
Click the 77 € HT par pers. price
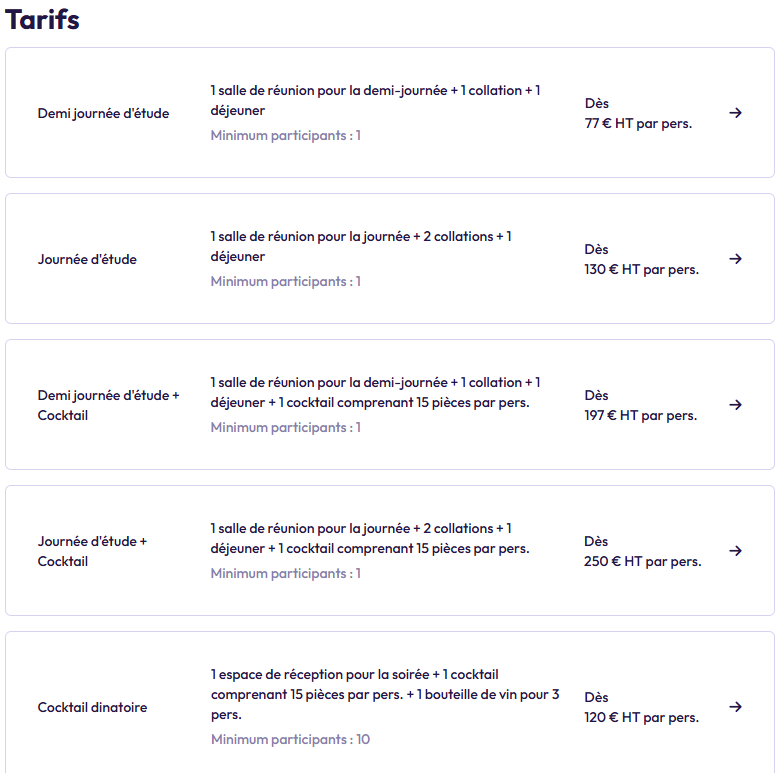(638, 124)
